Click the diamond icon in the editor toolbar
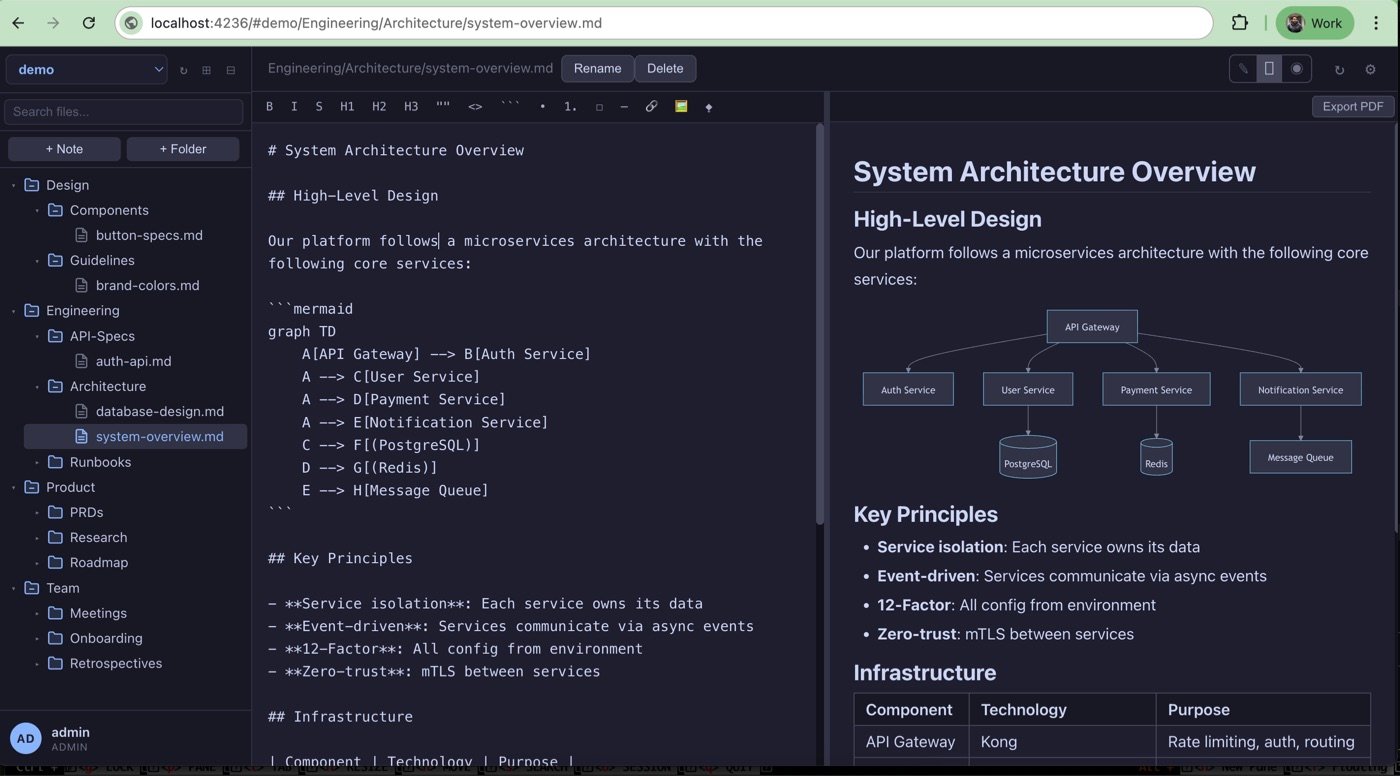 pos(709,106)
